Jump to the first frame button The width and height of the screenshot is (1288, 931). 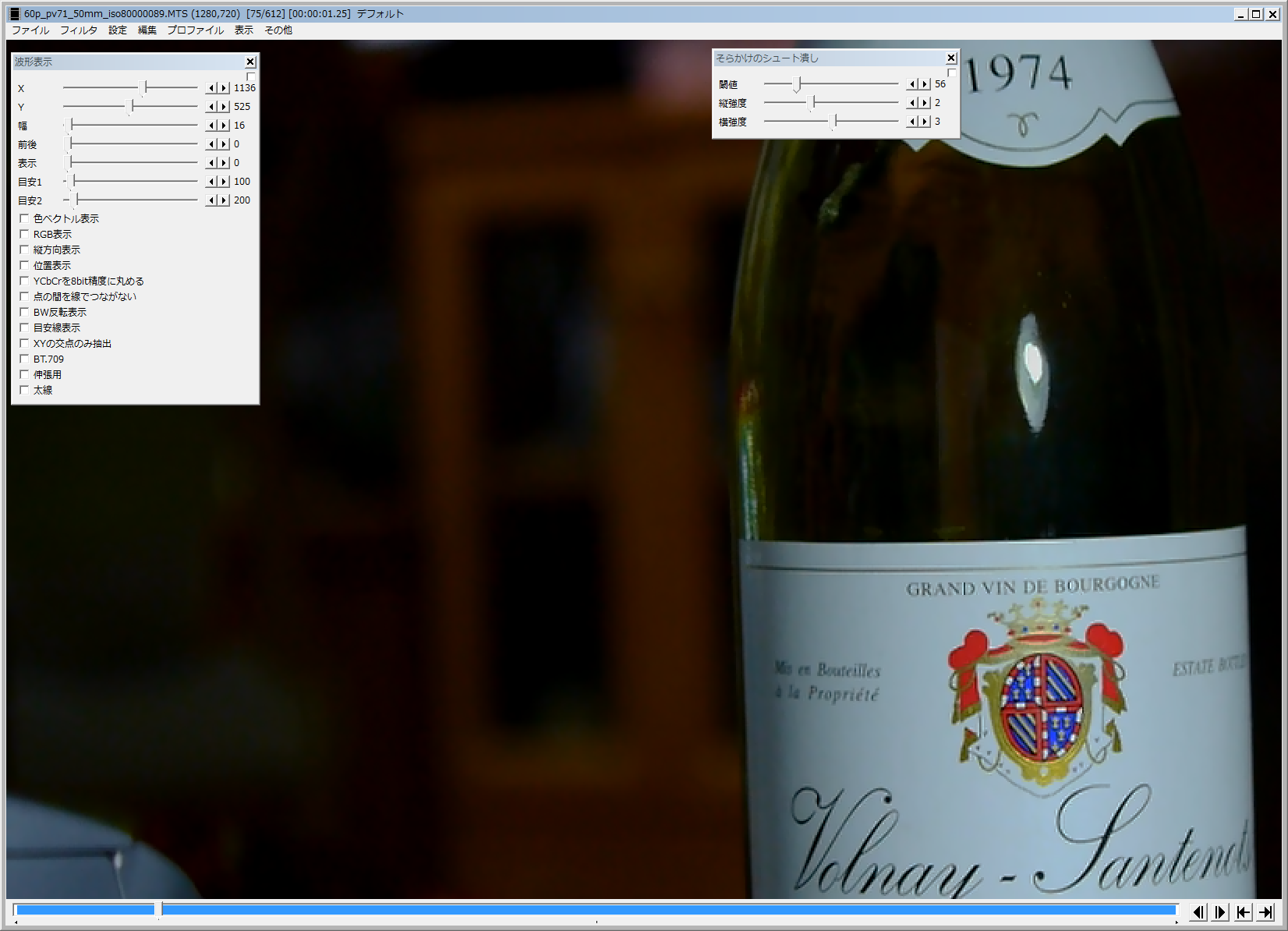1244,912
